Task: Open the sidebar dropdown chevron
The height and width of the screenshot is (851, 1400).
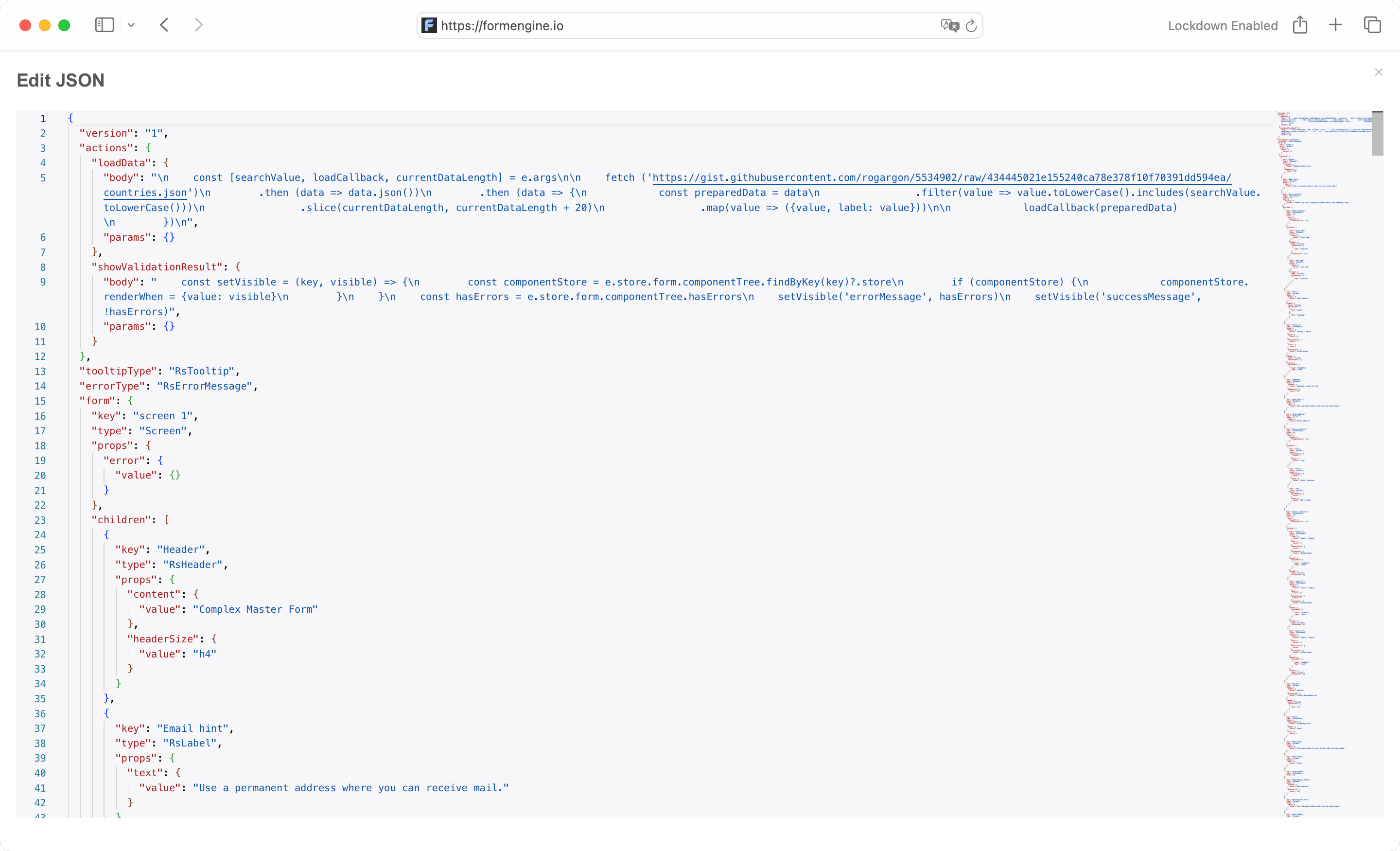Action: [131, 25]
